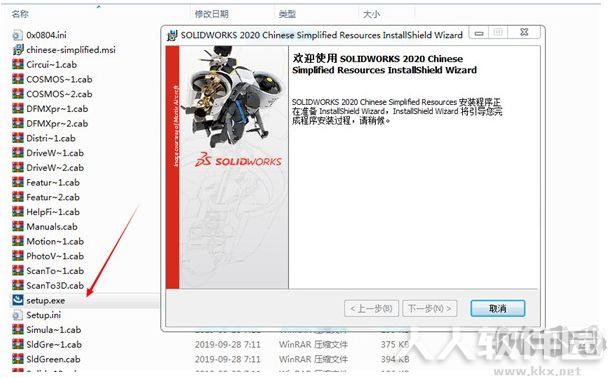Click the < 上一步(B) button
The height and width of the screenshot is (378, 608).
point(371,308)
